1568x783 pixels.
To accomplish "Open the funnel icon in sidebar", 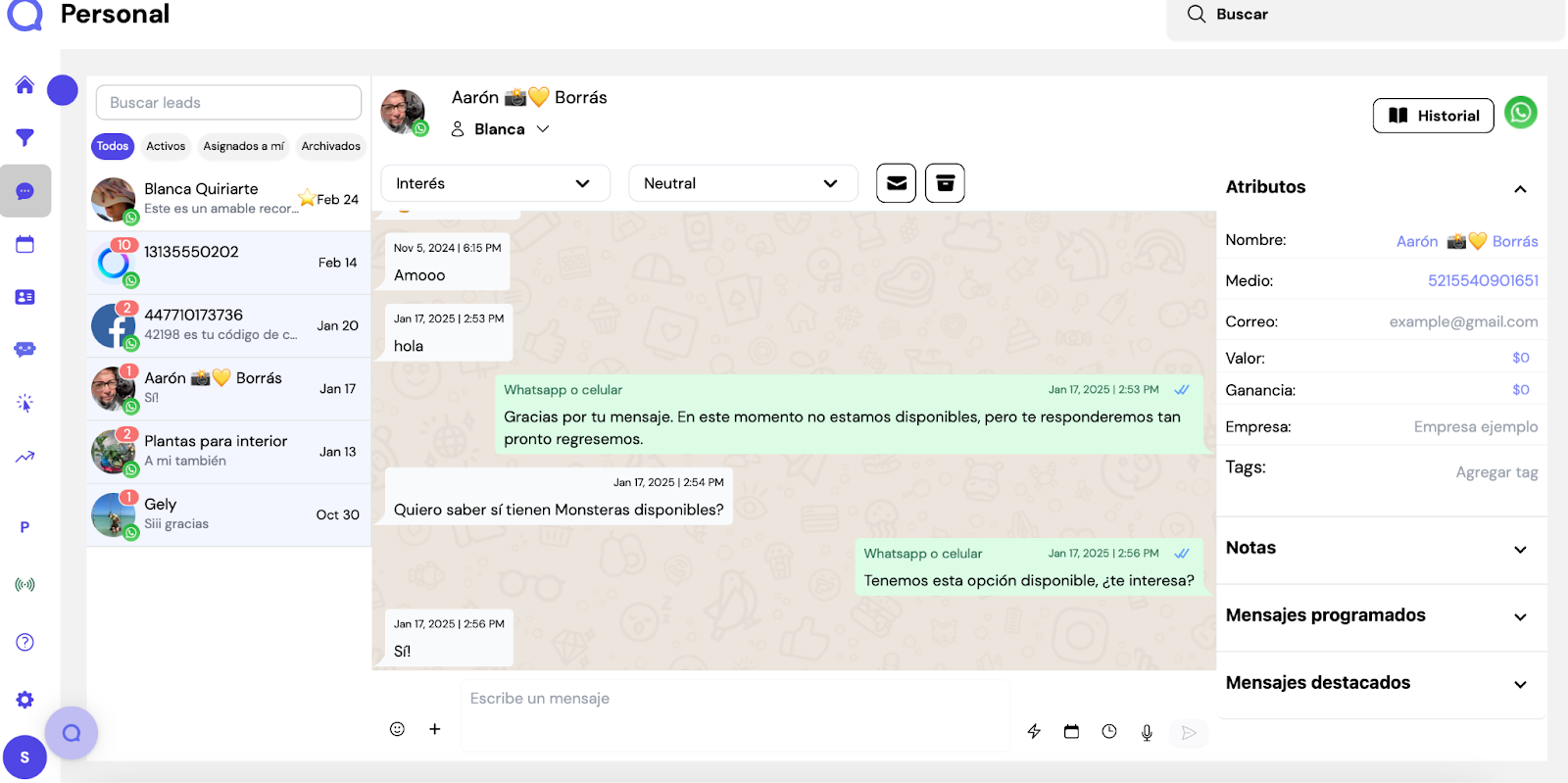I will [25, 138].
